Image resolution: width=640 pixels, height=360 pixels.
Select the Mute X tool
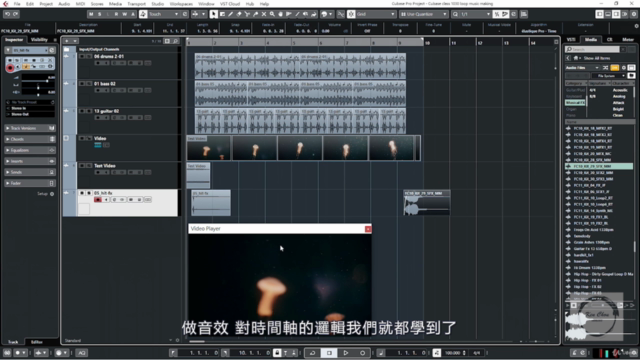point(264,14)
